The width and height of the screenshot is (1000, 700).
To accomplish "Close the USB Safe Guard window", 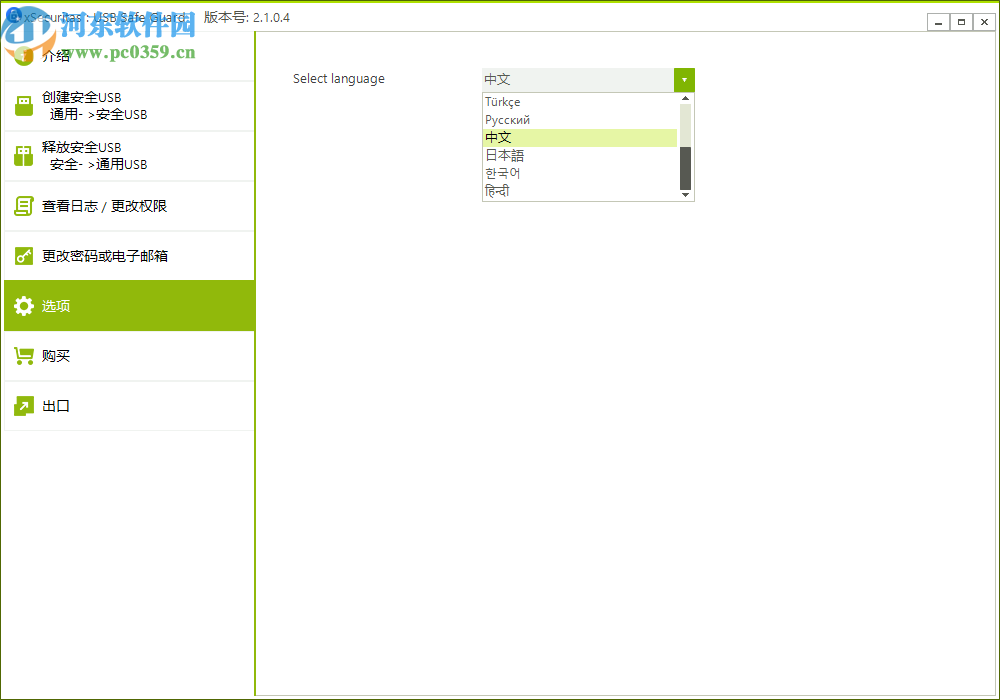I will [x=985, y=22].
